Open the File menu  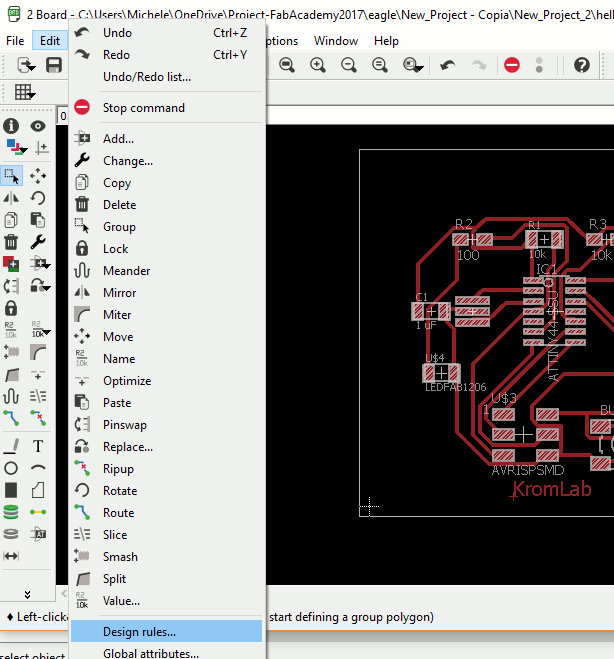point(15,41)
